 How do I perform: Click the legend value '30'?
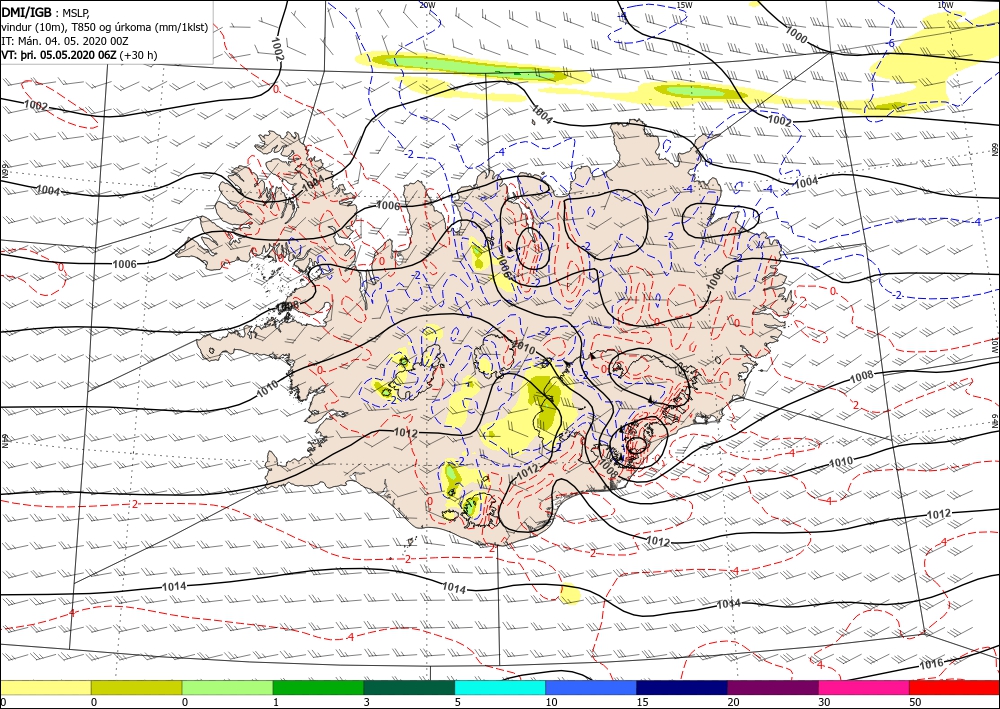pos(825,702)
